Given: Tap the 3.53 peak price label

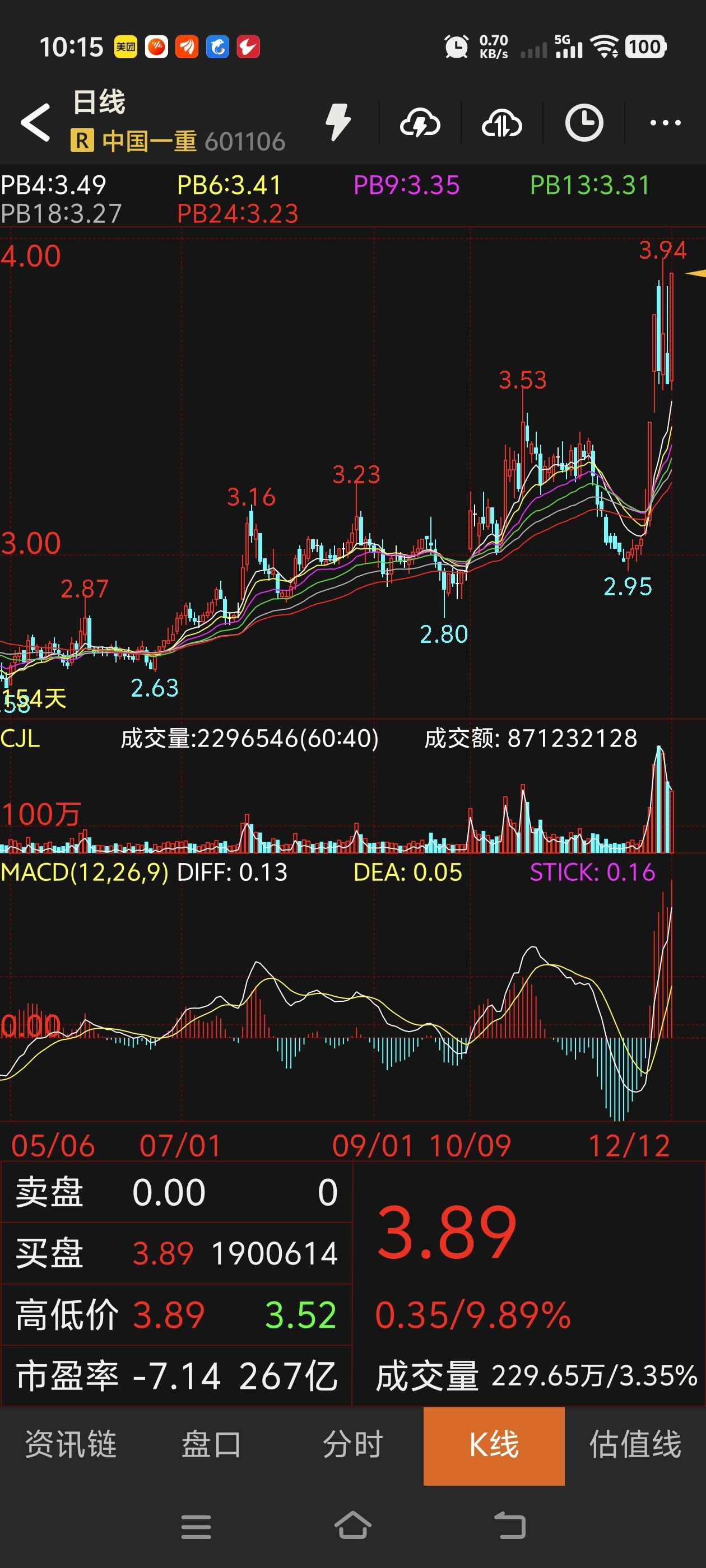Looking at the screenshot, I should click(x=523, y=380).
